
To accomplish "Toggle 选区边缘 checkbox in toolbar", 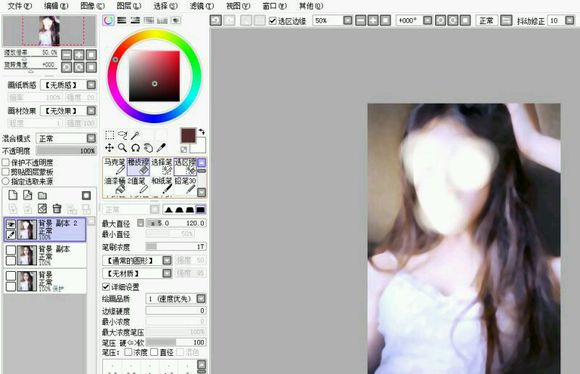I will point(273,21).
